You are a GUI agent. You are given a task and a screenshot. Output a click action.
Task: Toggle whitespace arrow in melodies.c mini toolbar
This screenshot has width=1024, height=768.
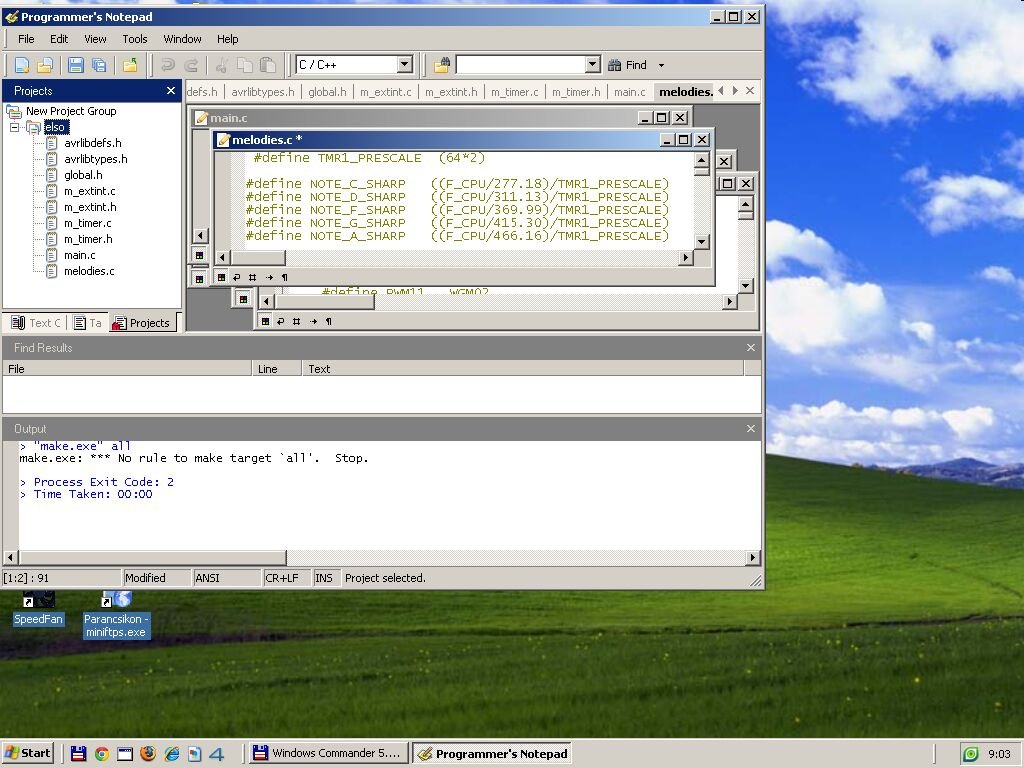coord(269,278)
